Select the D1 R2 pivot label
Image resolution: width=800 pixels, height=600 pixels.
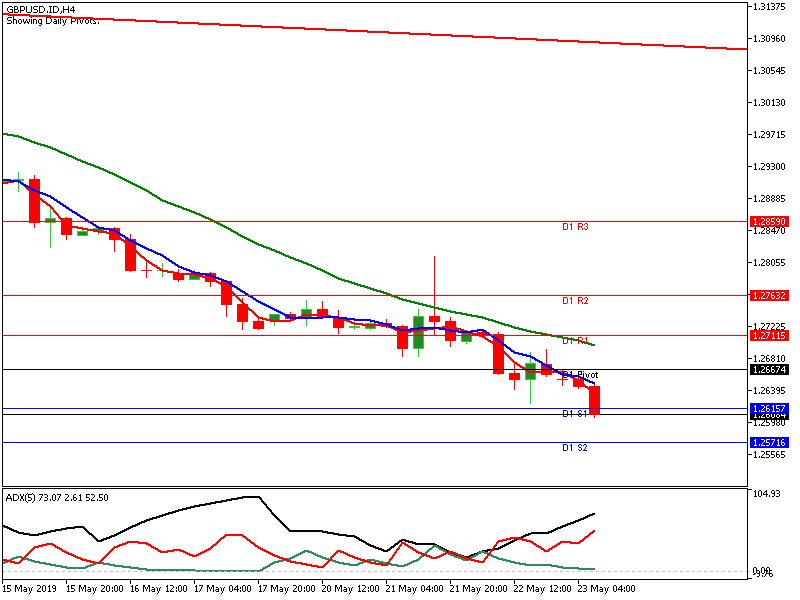(x=574, y=301)
